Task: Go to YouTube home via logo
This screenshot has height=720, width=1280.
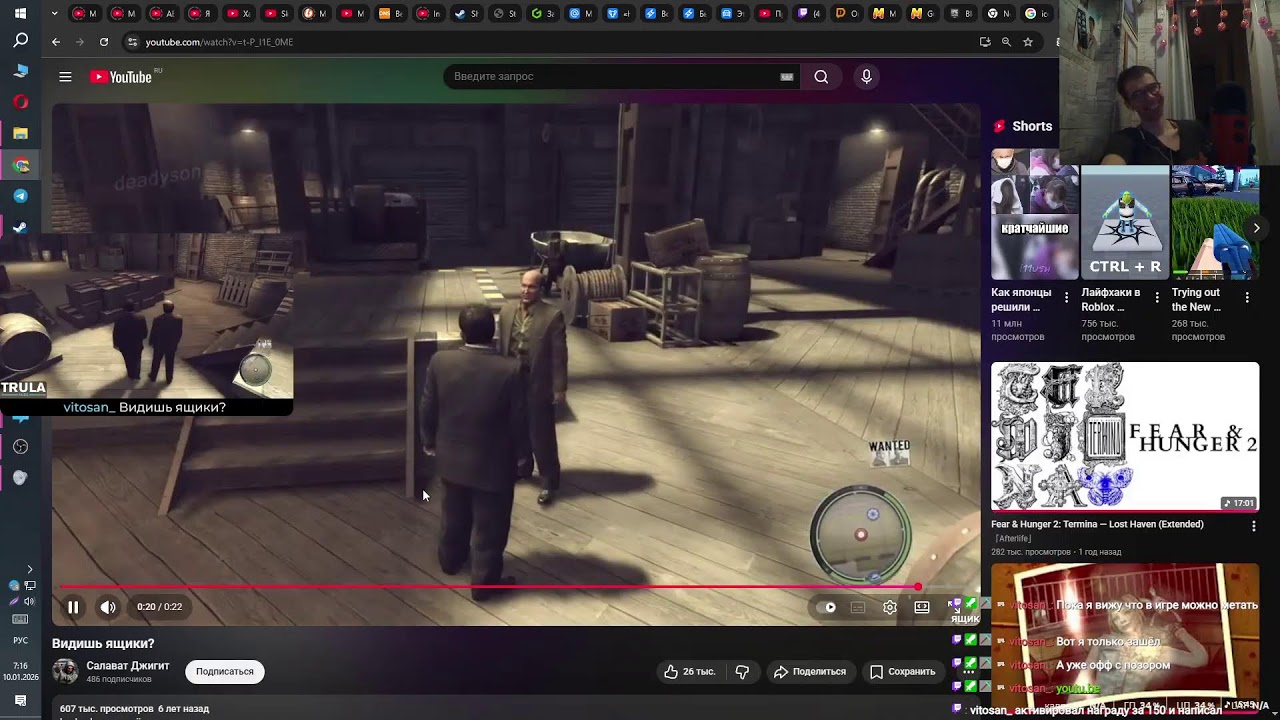Action: click(x=122, y=77)
